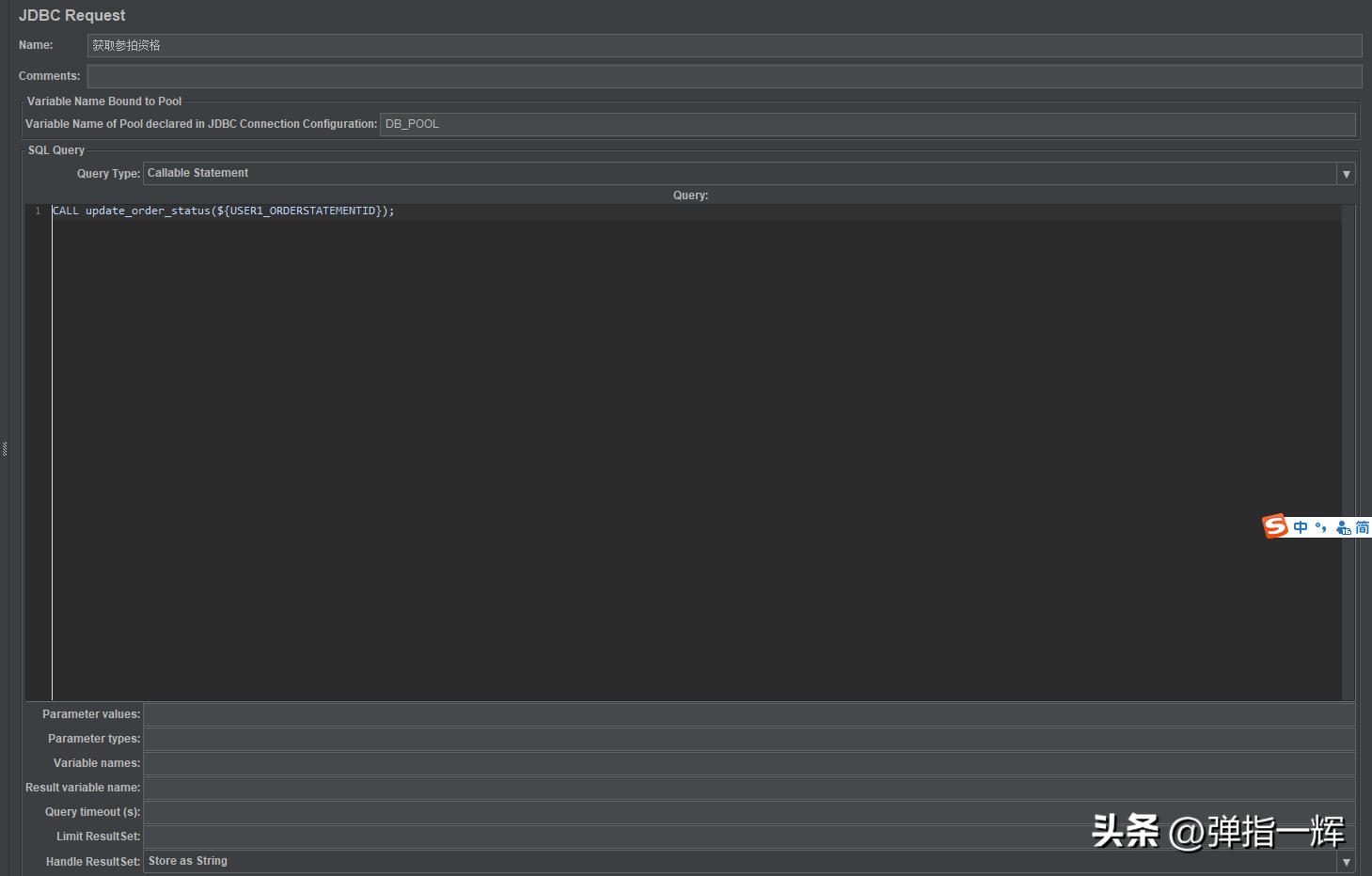Open the Sogou personal center person icon
The width and height of the screenshot is (1372, 876).
tap(1343, 527)
